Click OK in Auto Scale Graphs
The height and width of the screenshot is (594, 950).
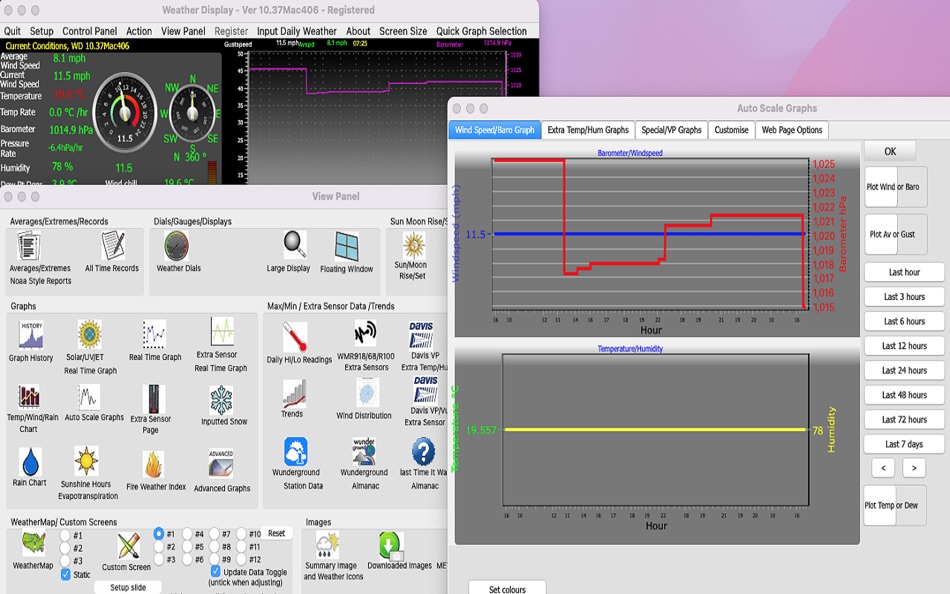[x=889, y=152]
